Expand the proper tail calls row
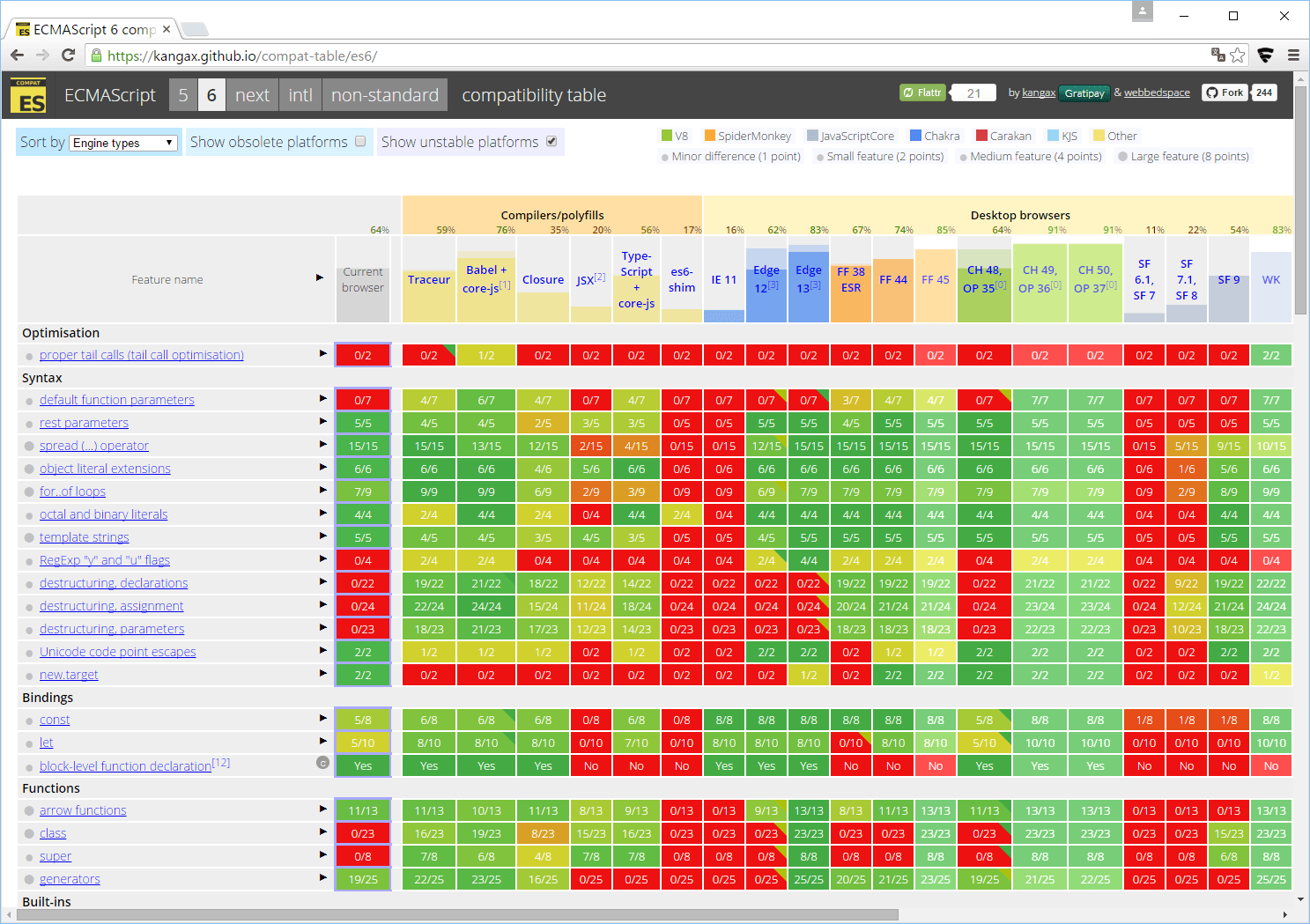The width and height of the screenshot is (1310, 924). (x=322, y=353)
